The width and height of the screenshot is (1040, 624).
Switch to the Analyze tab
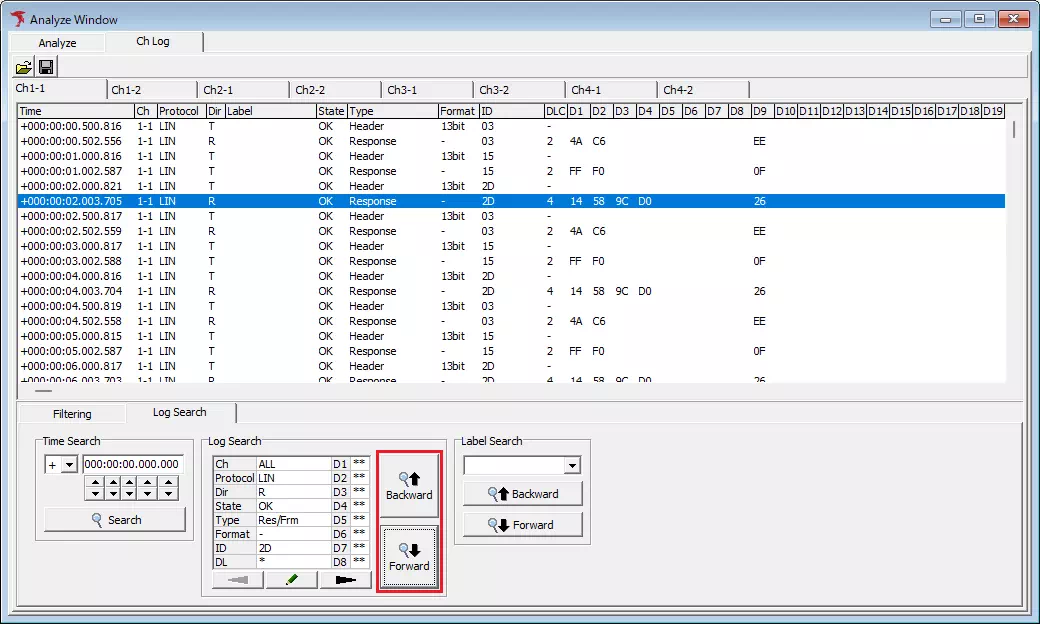point(57,43)
